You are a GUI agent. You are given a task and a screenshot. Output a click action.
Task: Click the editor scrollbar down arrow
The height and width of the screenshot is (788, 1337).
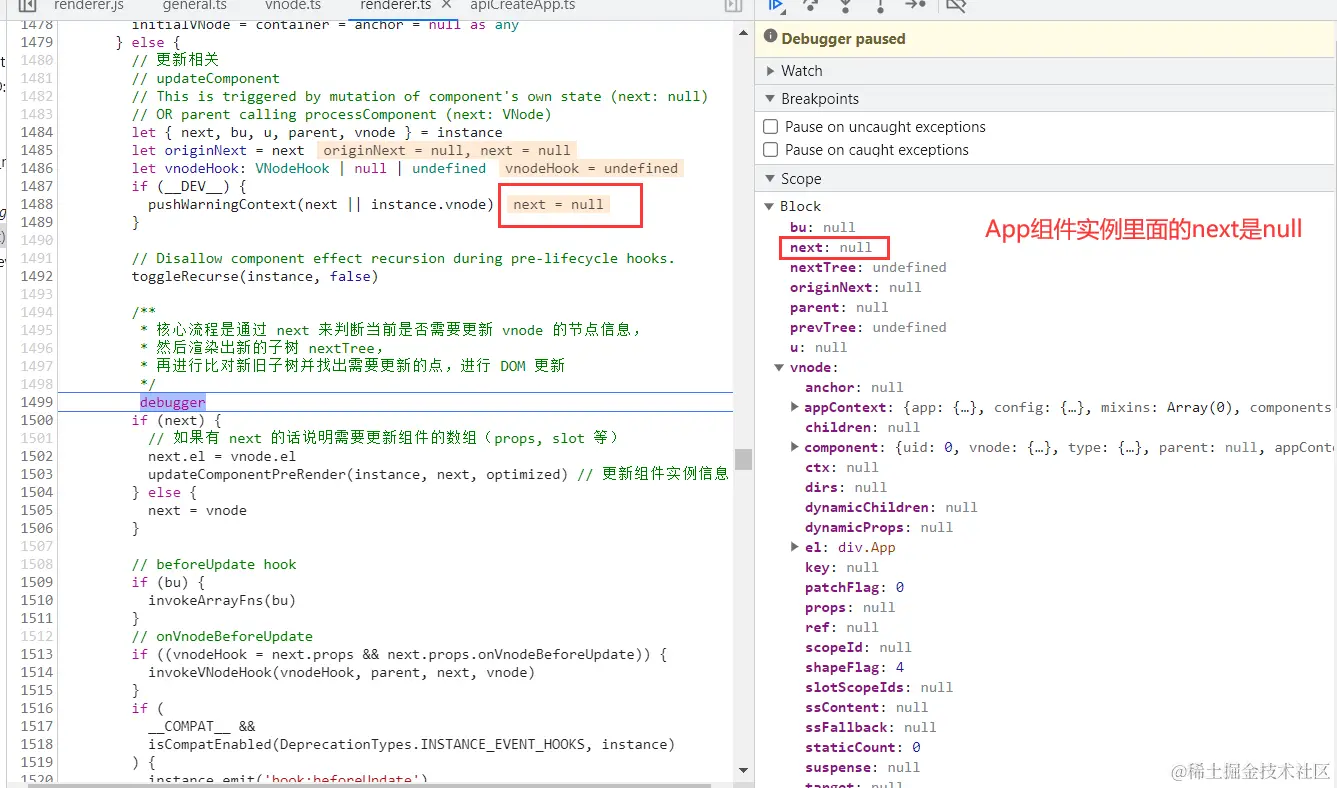[x=743, y=770]
